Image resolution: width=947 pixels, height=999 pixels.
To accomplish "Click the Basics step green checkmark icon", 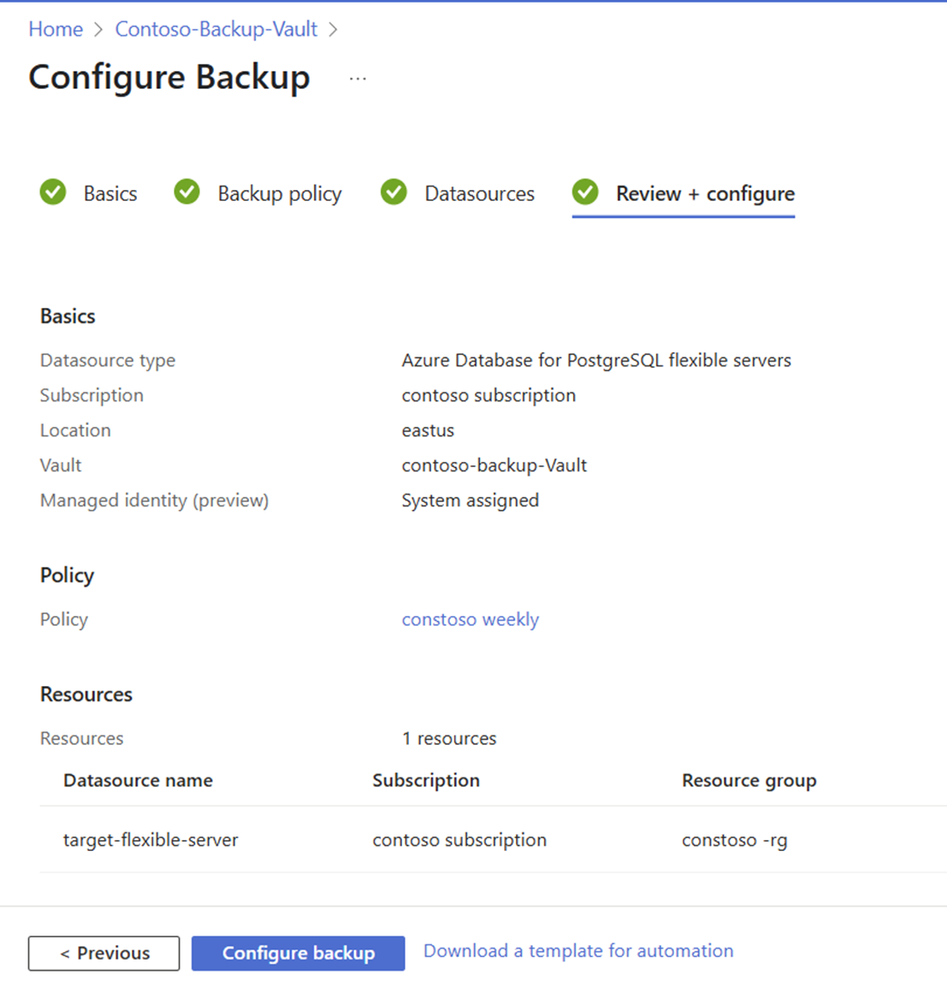I will 53,192.
